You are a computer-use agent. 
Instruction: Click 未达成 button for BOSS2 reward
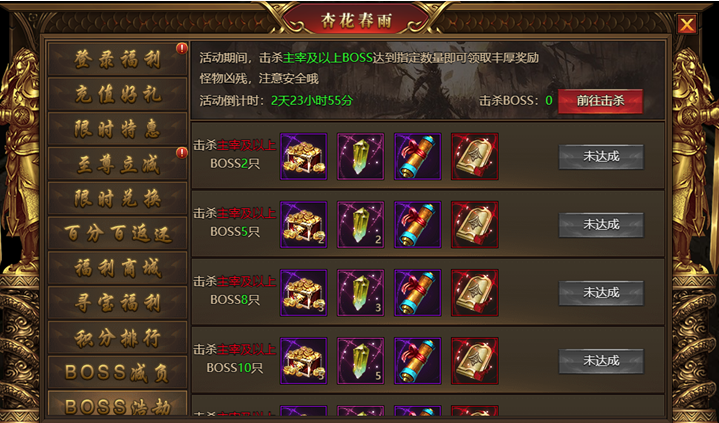[601, 157]
